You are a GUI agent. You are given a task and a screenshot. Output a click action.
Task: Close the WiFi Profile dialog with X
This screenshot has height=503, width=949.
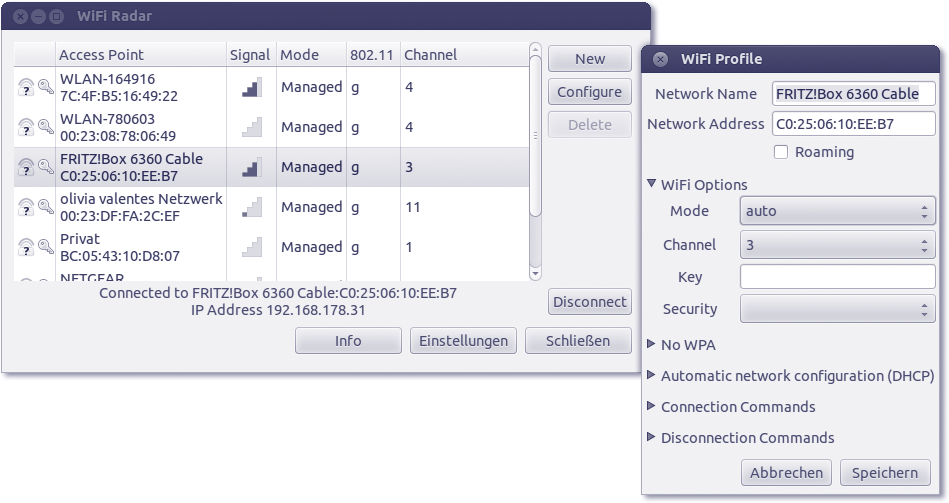pyautogui.click(x=660, y=59)
